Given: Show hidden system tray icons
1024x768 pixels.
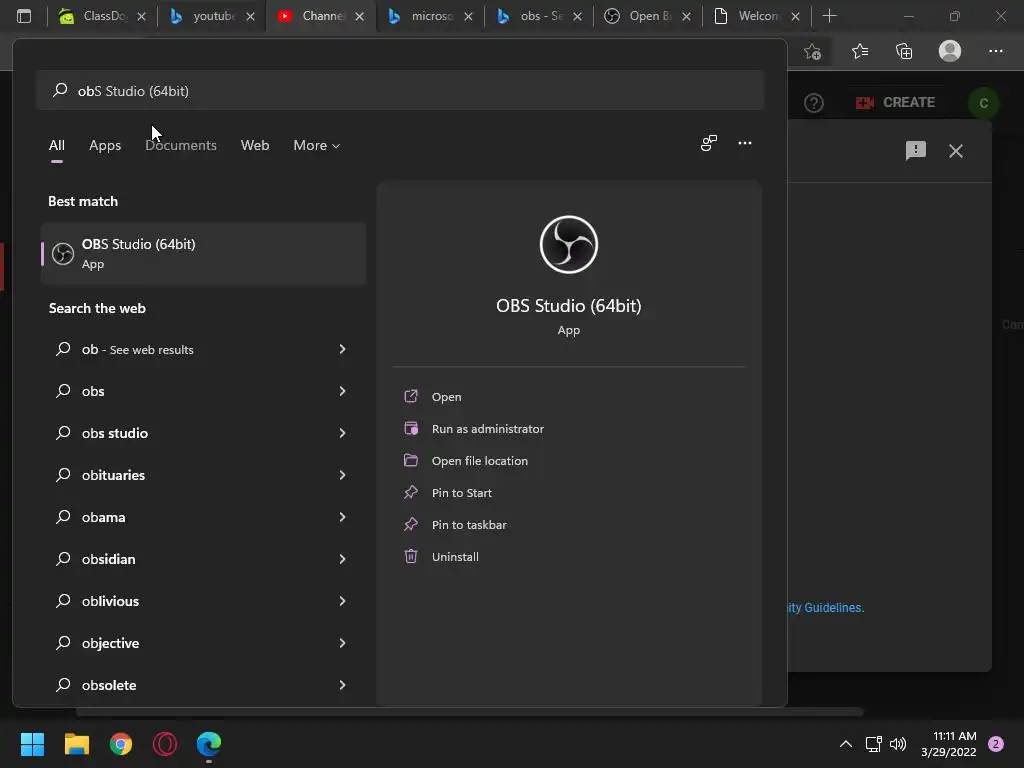Looking at the screenshot, I should [846, 744].
